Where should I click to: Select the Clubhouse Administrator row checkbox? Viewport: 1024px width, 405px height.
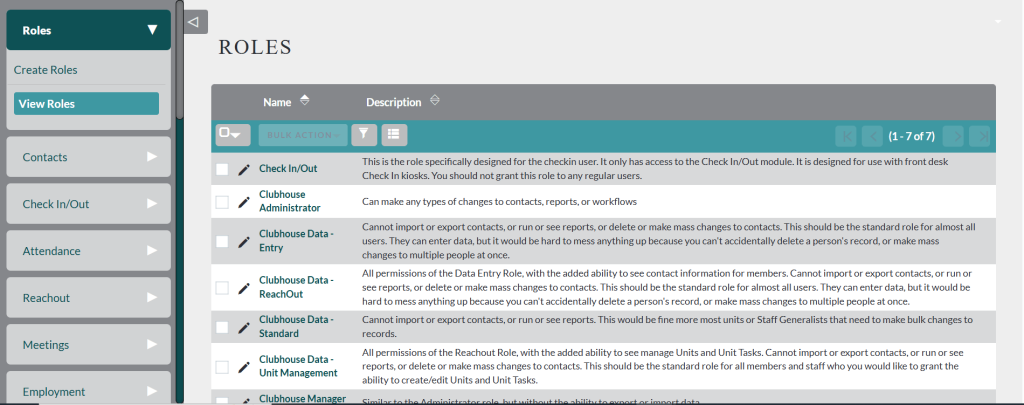coord(222,202)
